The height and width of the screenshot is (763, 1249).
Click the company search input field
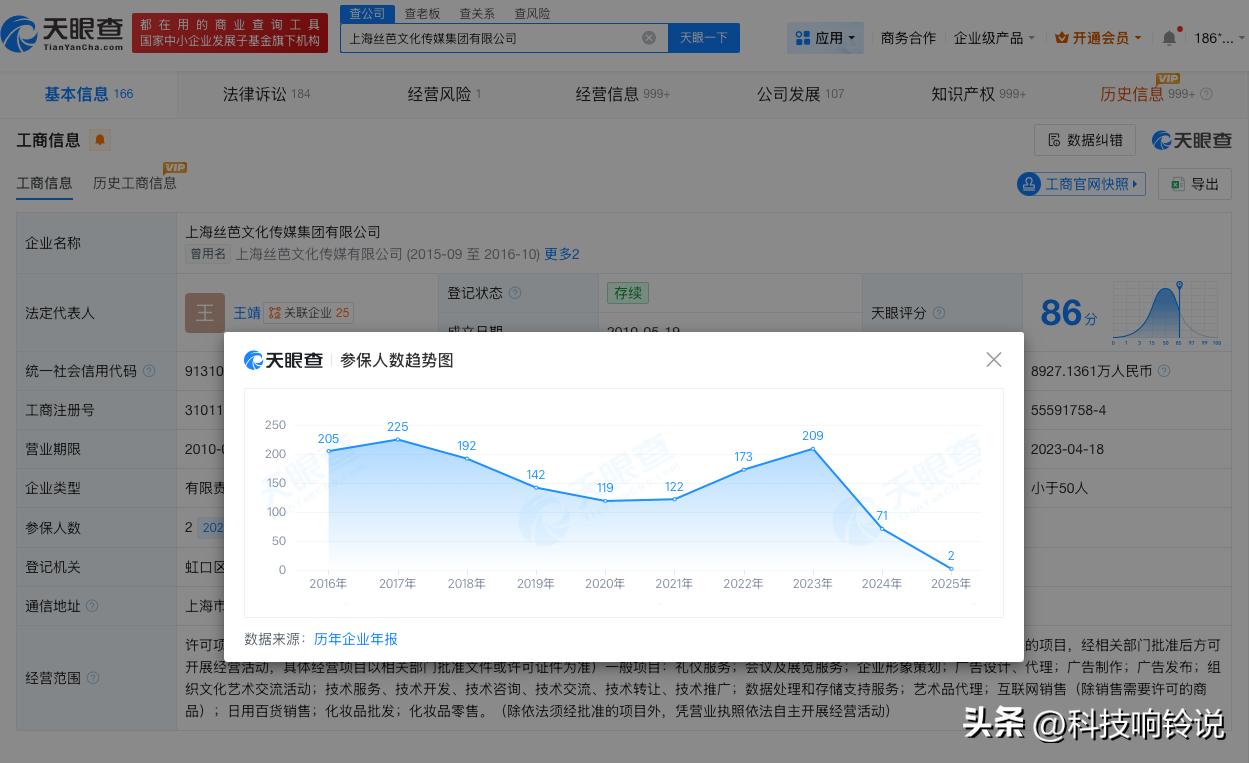coord(490,37)
